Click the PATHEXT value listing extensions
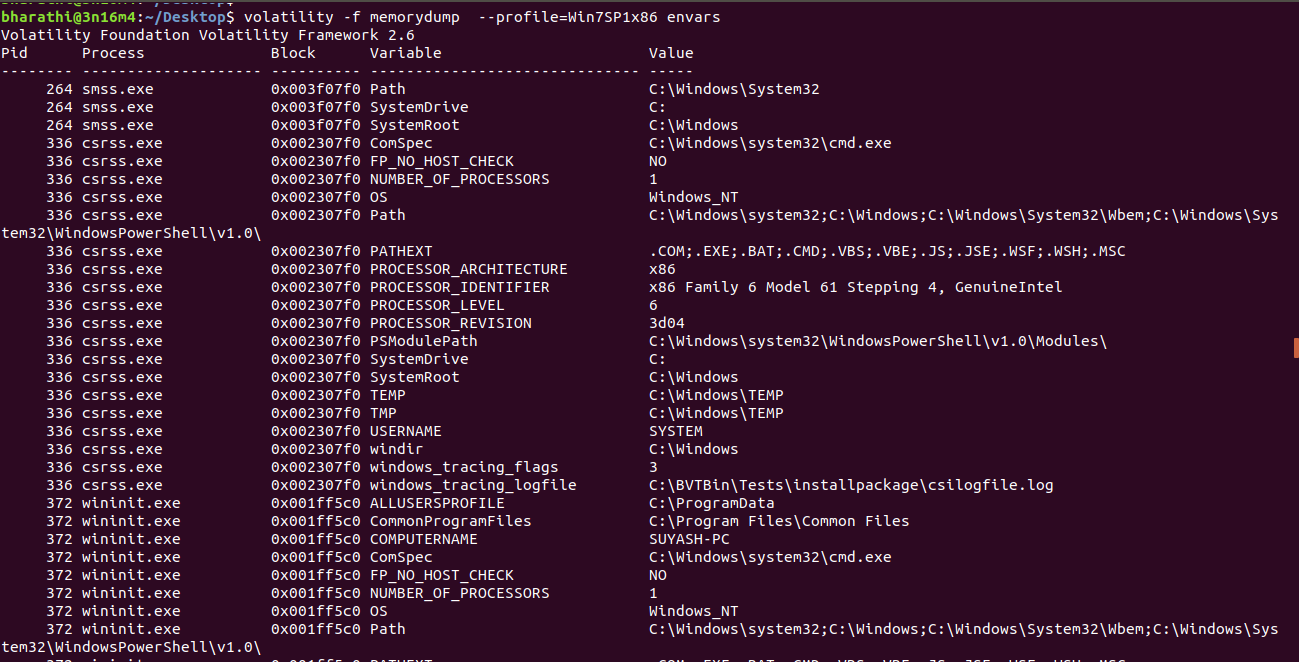This screenshot has width=1299, height=662. 887,251
